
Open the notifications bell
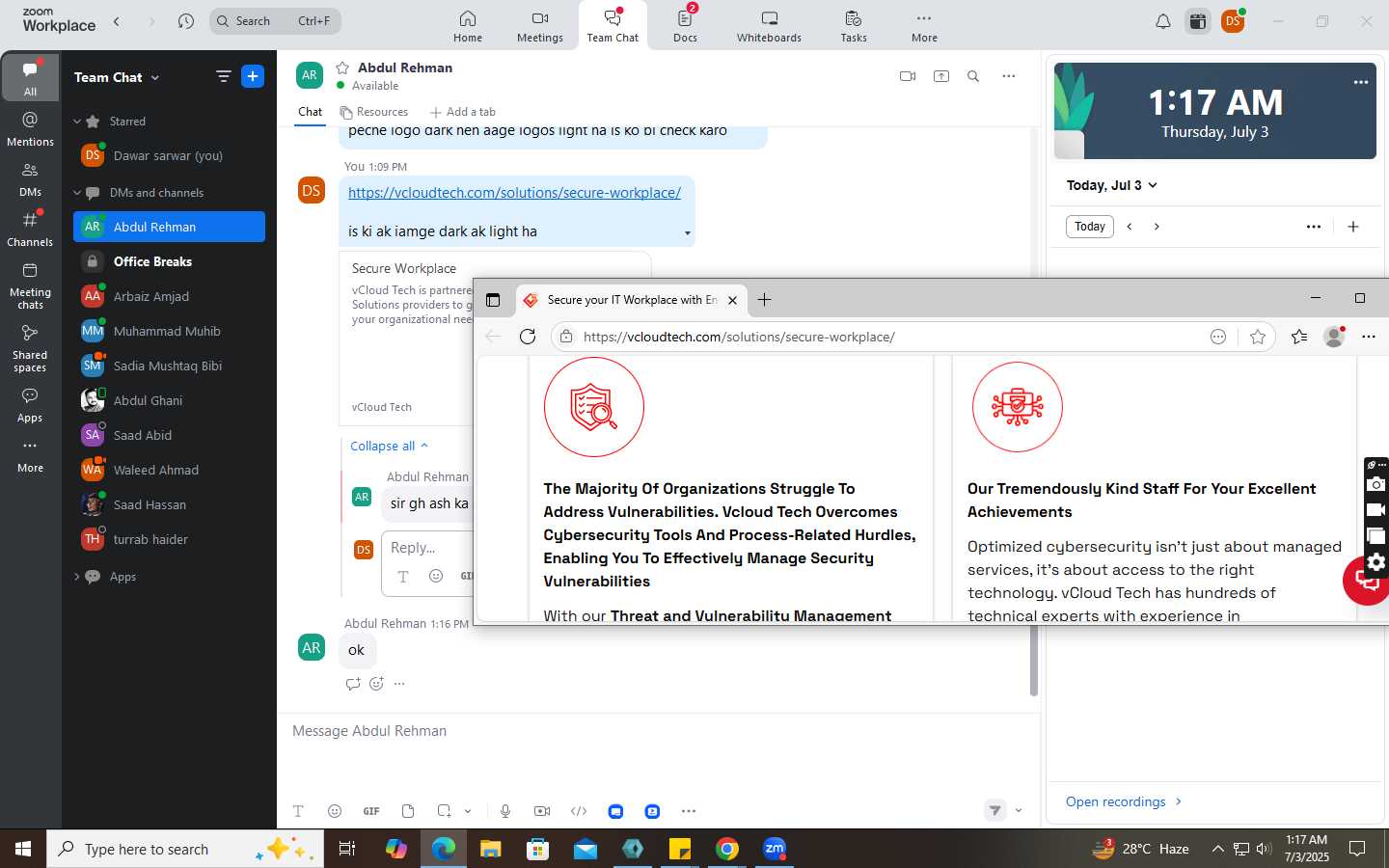coord(1163,21)
